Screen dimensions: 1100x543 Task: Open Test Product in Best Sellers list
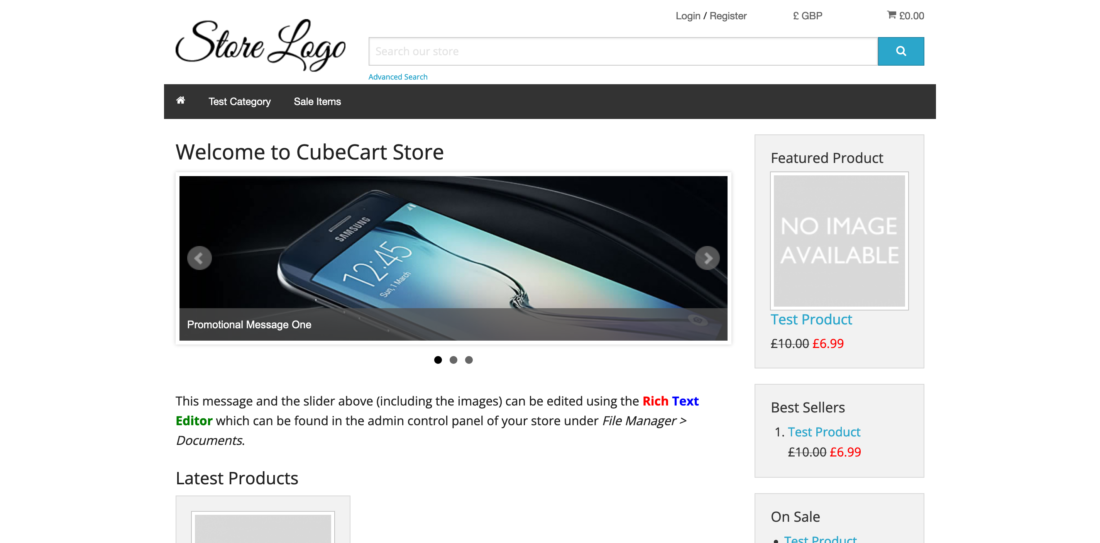pos(824,432)
